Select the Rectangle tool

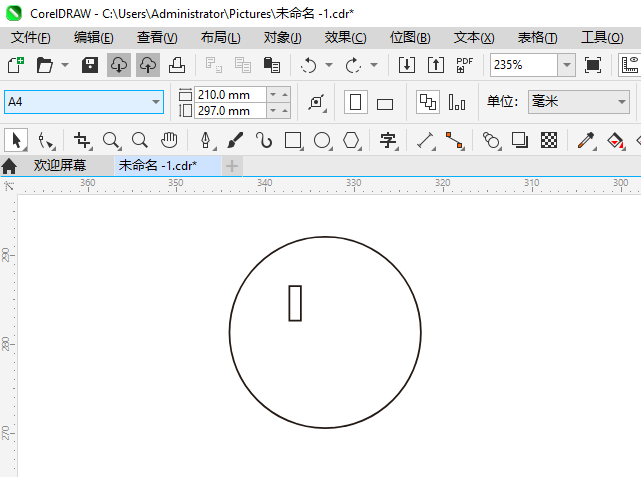point(293,140)
